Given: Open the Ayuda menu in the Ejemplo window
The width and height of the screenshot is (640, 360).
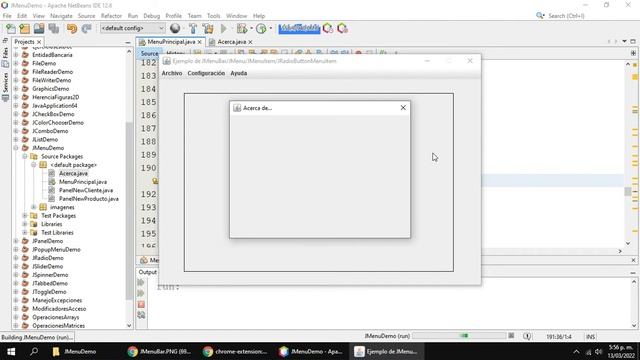Looking at the screenshot, I should point(239,73).
